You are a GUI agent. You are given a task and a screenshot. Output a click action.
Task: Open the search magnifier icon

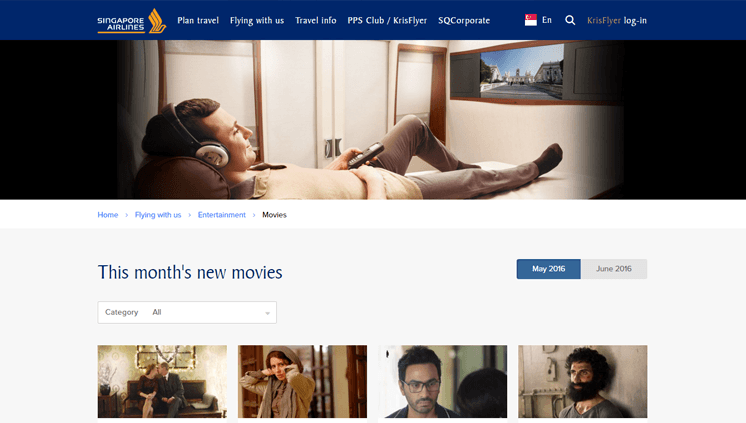click(570, 20)
